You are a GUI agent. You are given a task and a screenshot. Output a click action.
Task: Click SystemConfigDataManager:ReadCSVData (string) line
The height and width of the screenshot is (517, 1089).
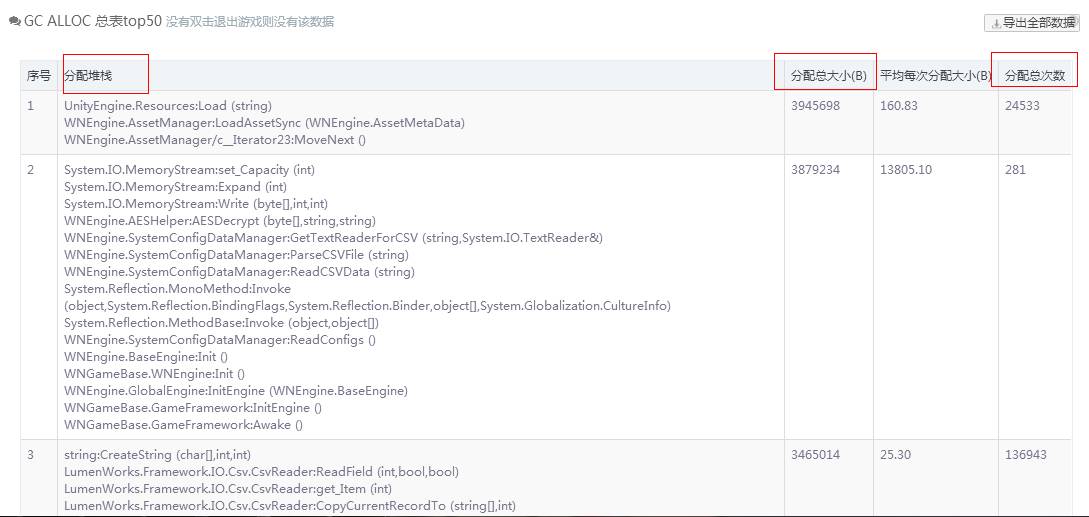pyautogui.click(x=239, y=272)
